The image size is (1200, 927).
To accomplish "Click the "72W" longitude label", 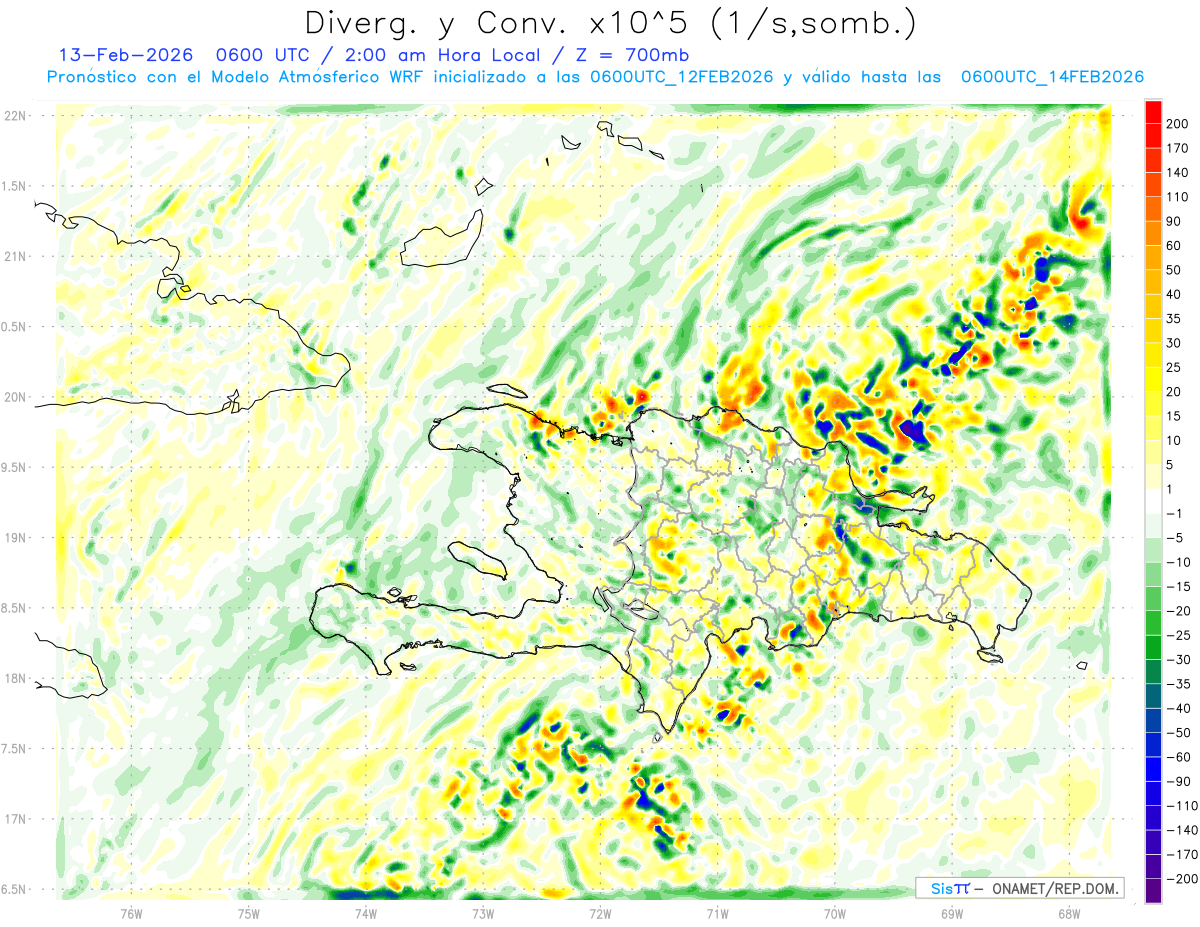I will click(600, 913).
